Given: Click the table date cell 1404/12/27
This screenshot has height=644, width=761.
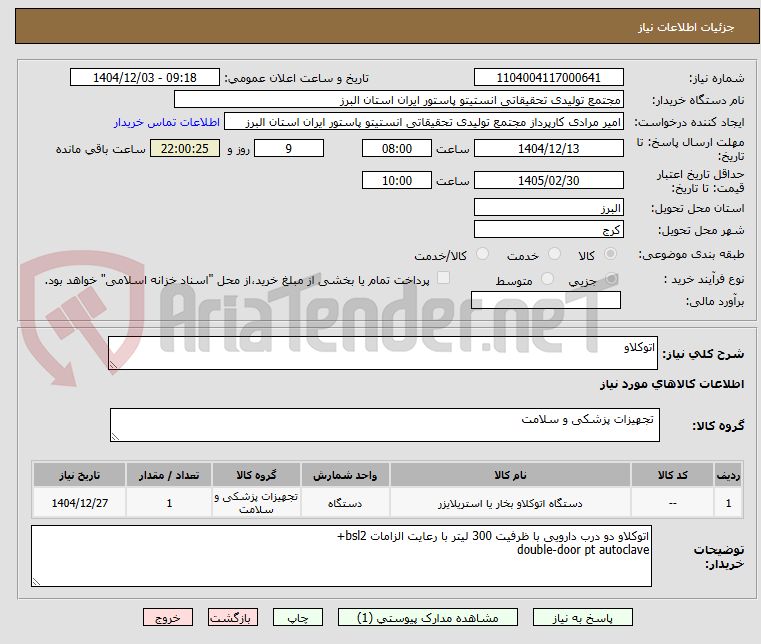Looking at the screenshot, I should tap(80, 503).
